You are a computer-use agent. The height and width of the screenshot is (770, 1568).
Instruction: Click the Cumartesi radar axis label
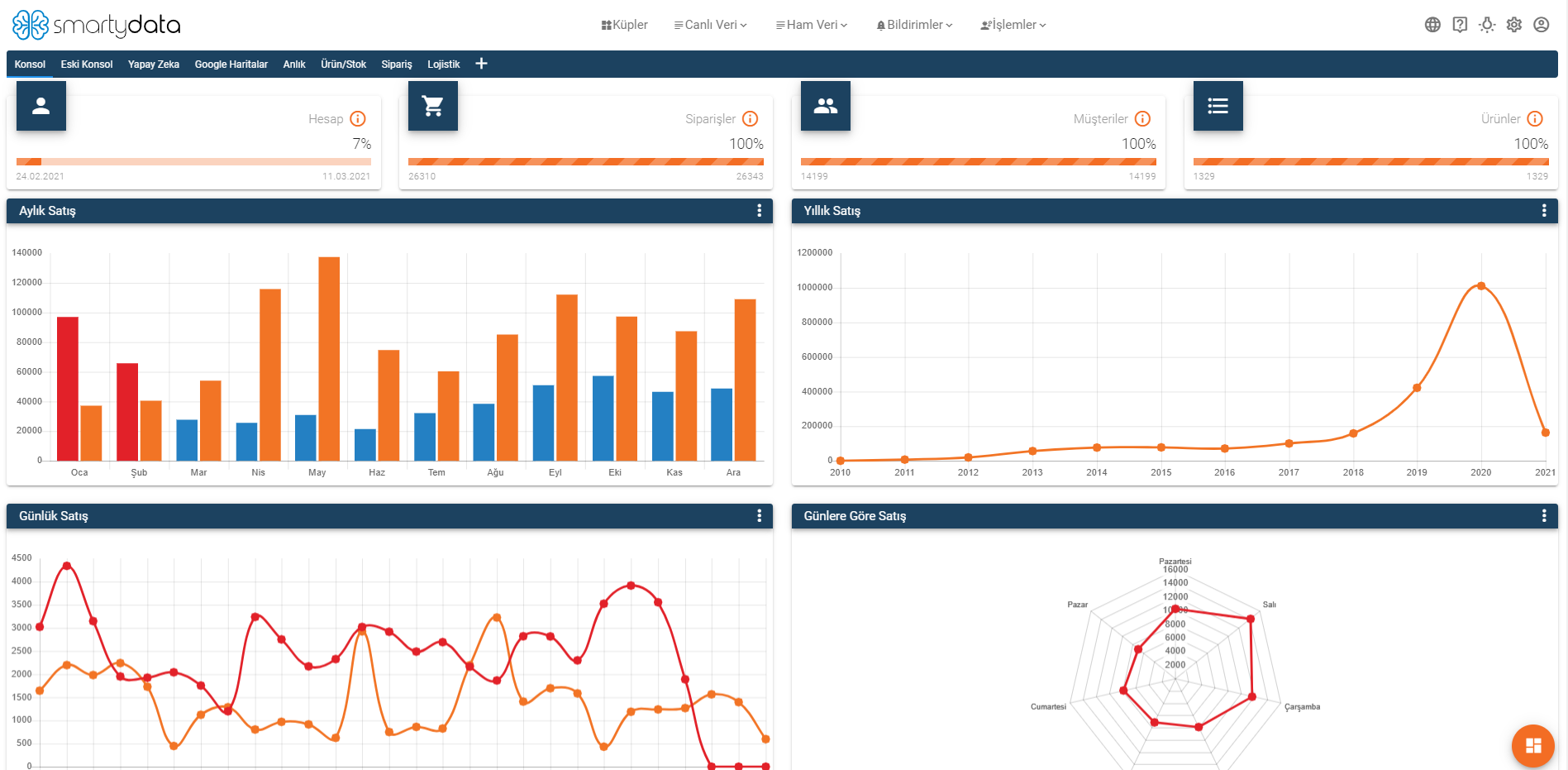coord(1048,707)
